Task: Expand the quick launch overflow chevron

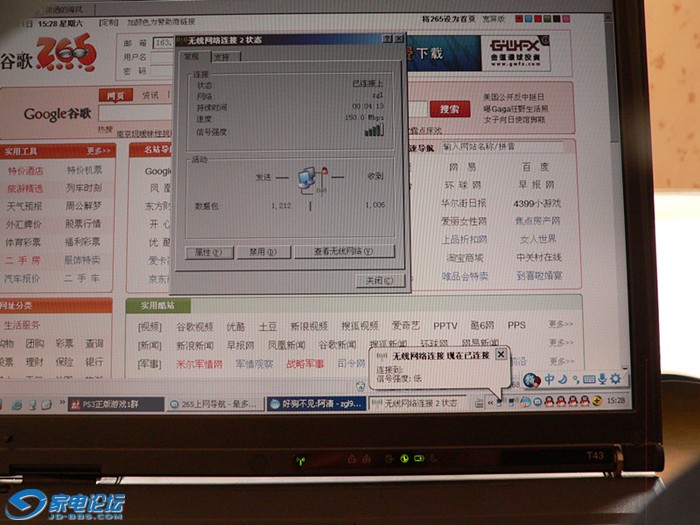Action: coord(62,403)
